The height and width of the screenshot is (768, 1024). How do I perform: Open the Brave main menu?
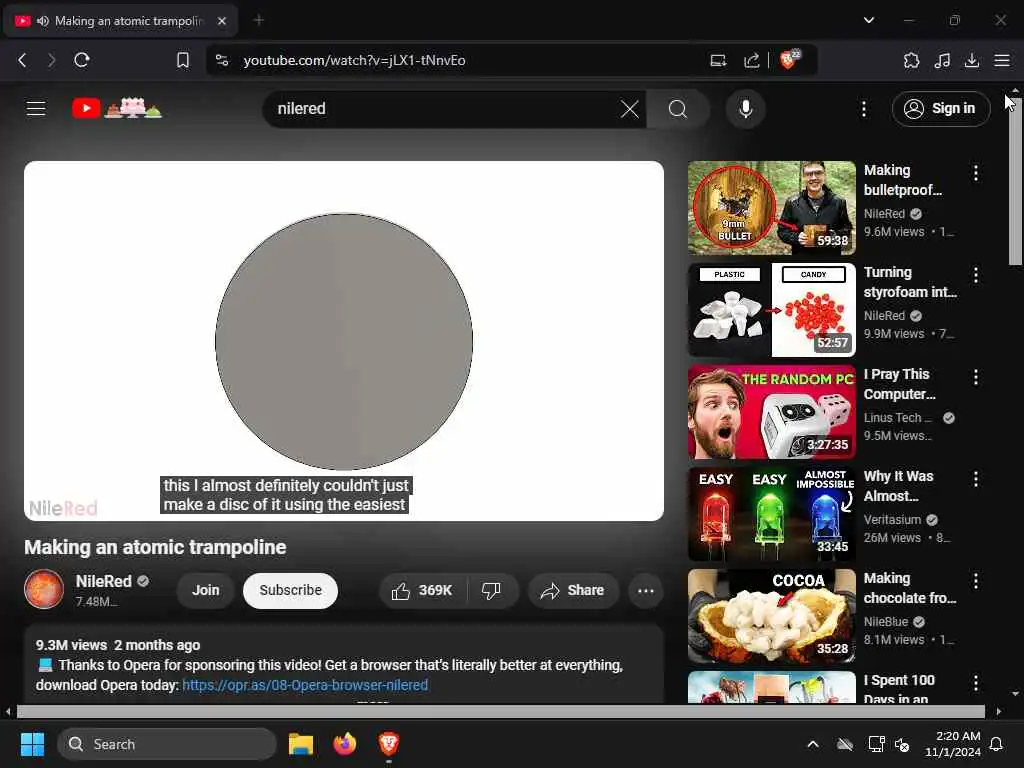click(1002, 60)
